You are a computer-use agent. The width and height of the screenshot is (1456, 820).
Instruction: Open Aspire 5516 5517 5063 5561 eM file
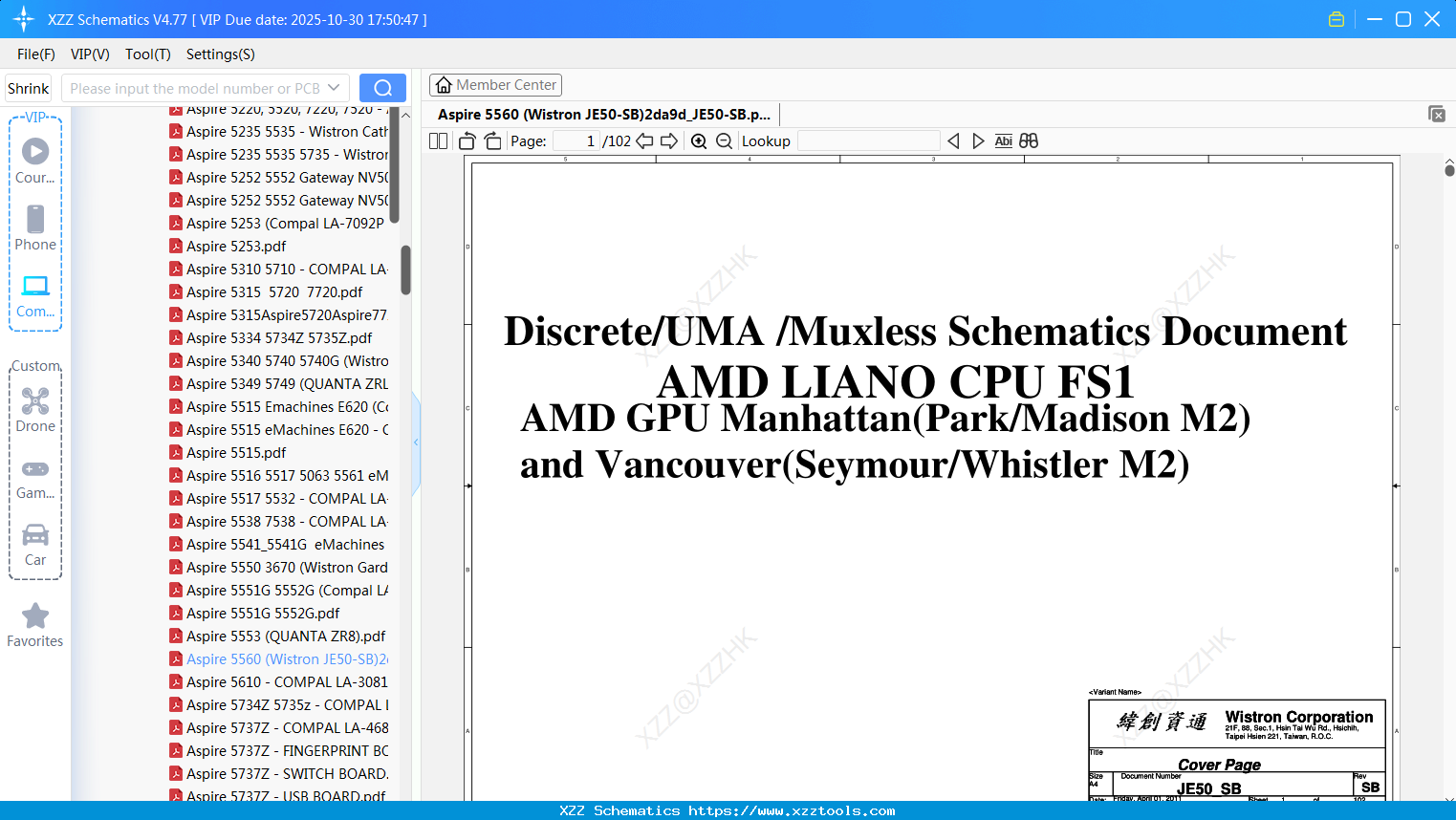click(287, 476)
